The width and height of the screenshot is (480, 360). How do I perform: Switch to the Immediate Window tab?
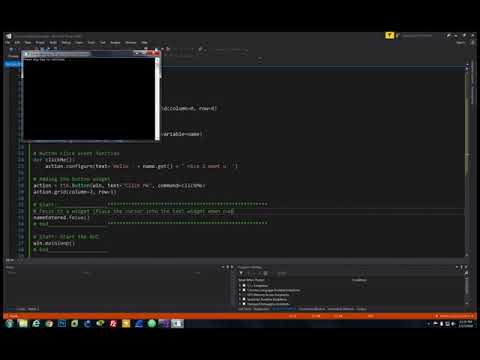tap(341, 309)
